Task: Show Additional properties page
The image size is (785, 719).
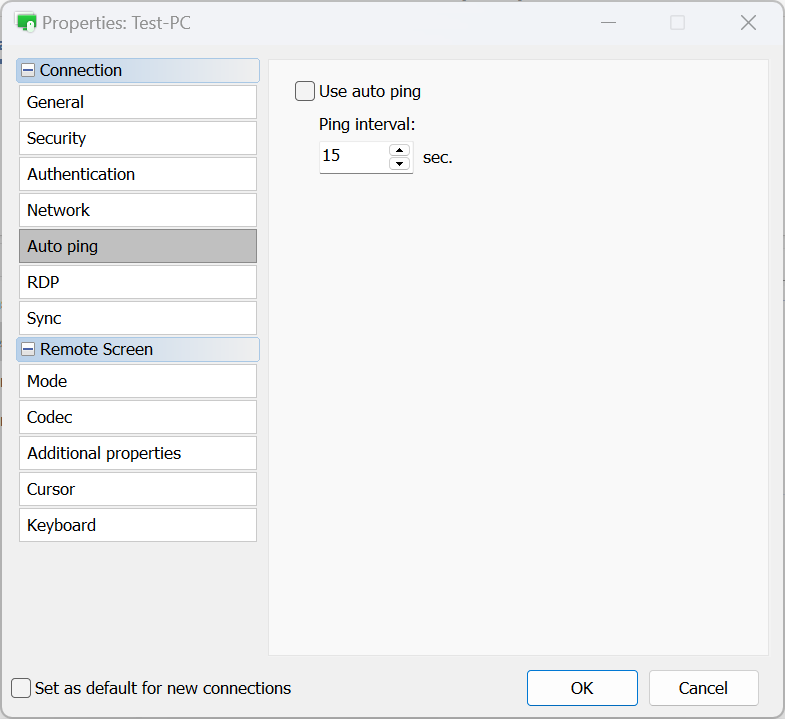Action: click(138, 453)
